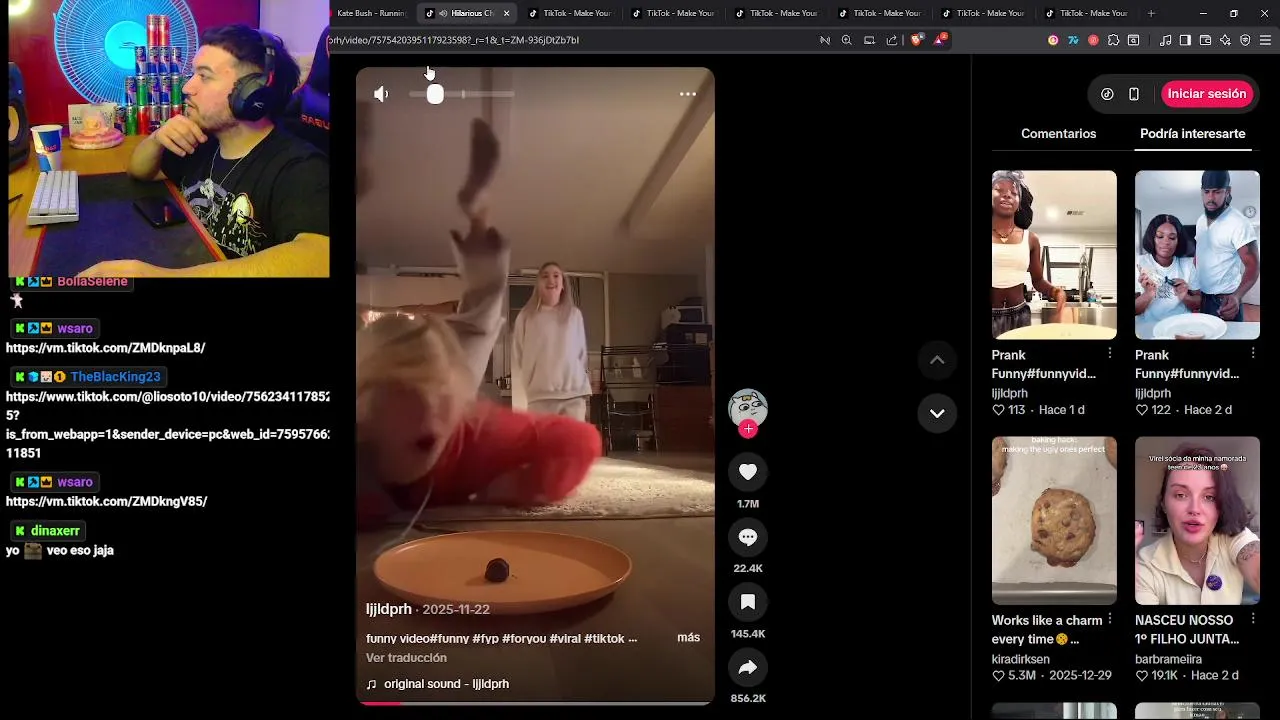The width and height of the screenshot is (1280, 720).
Task: Open wsaro's ZMDknpaL8 TikTok link
Action: 105,348
